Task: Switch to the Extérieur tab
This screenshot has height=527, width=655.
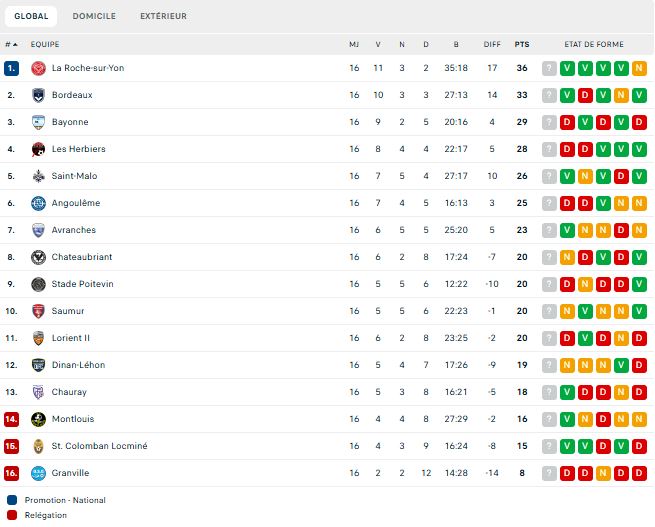Action: click(163, 16)
